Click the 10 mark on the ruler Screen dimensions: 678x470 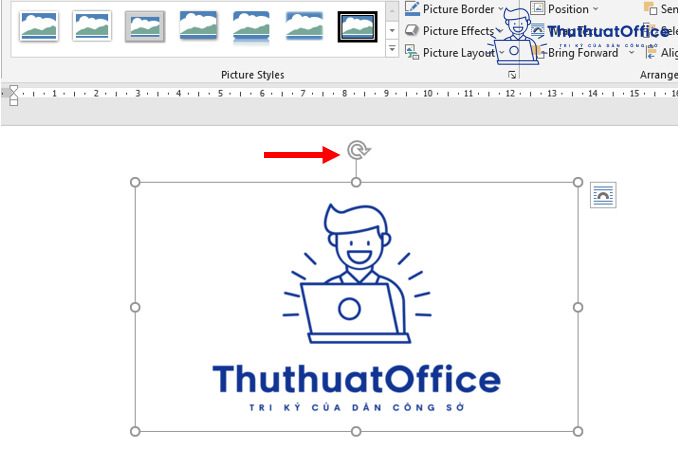(428, 93)
